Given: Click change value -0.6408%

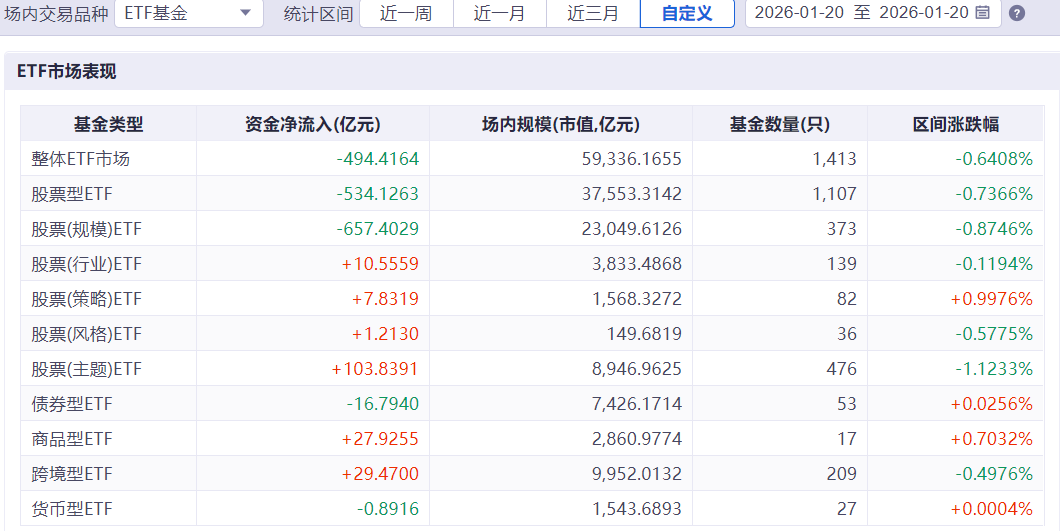Looking at the screenshot, I should coord(994,159).
